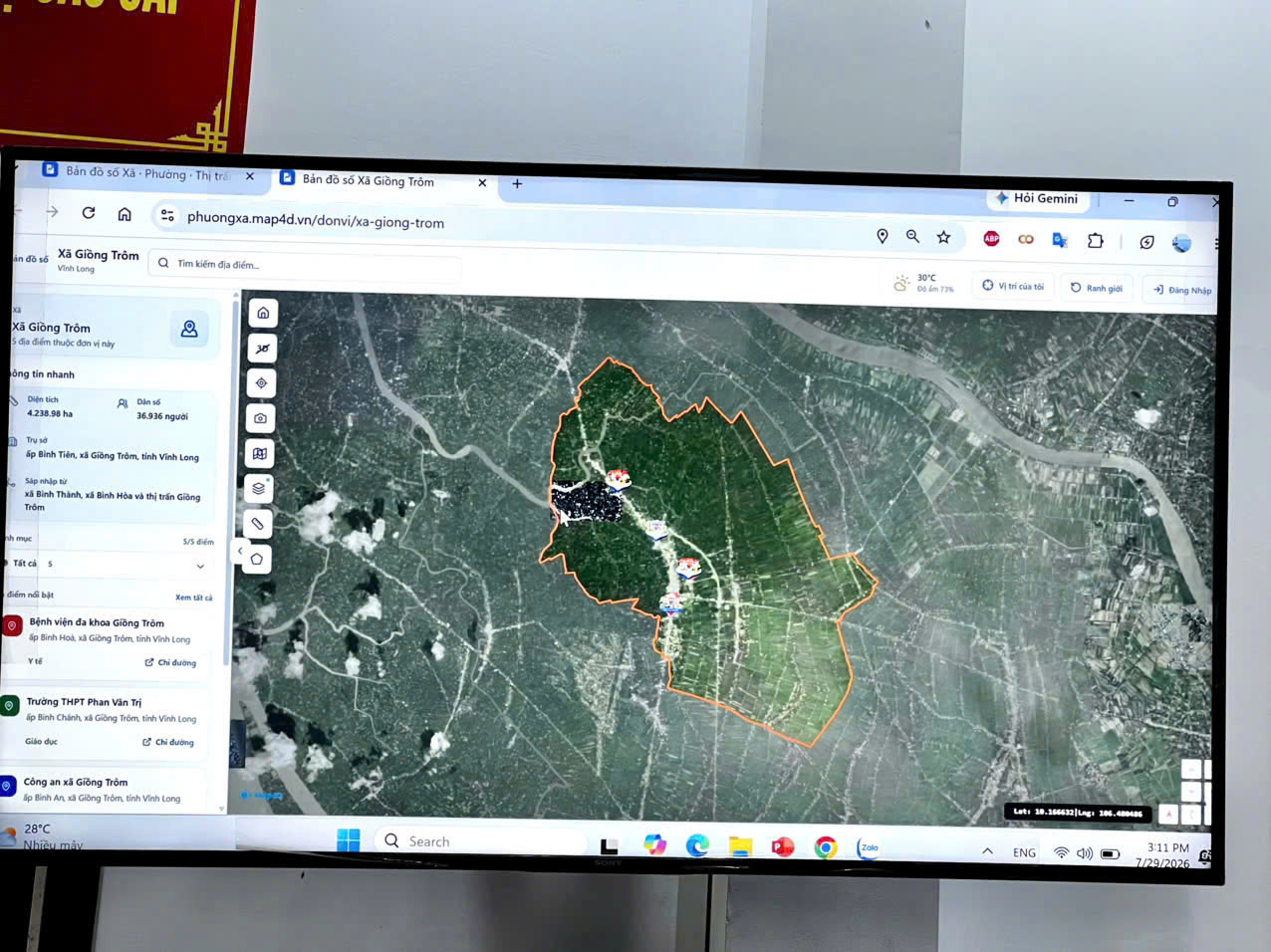This screenshot has width=1271, height=952.
Task: Open the "Xem tất cả" link
Action: pos(194,597)
